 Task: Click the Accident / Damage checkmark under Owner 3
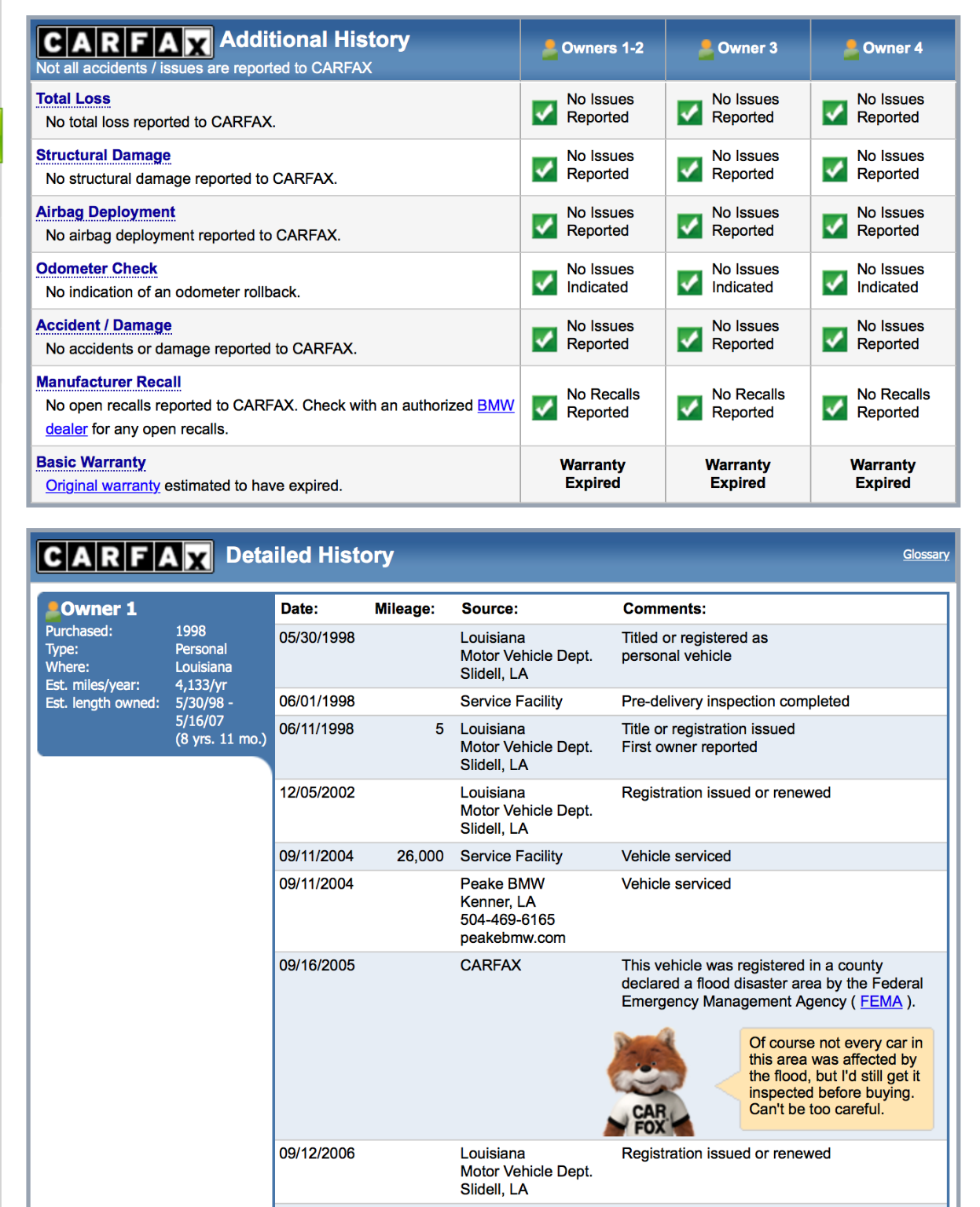point(690,339)
